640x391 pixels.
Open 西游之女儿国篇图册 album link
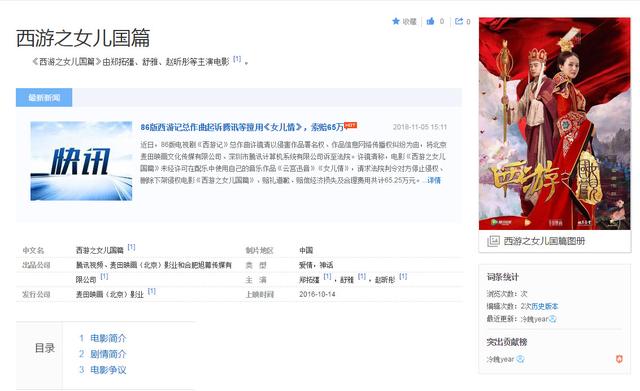click(x=544, y=241)
